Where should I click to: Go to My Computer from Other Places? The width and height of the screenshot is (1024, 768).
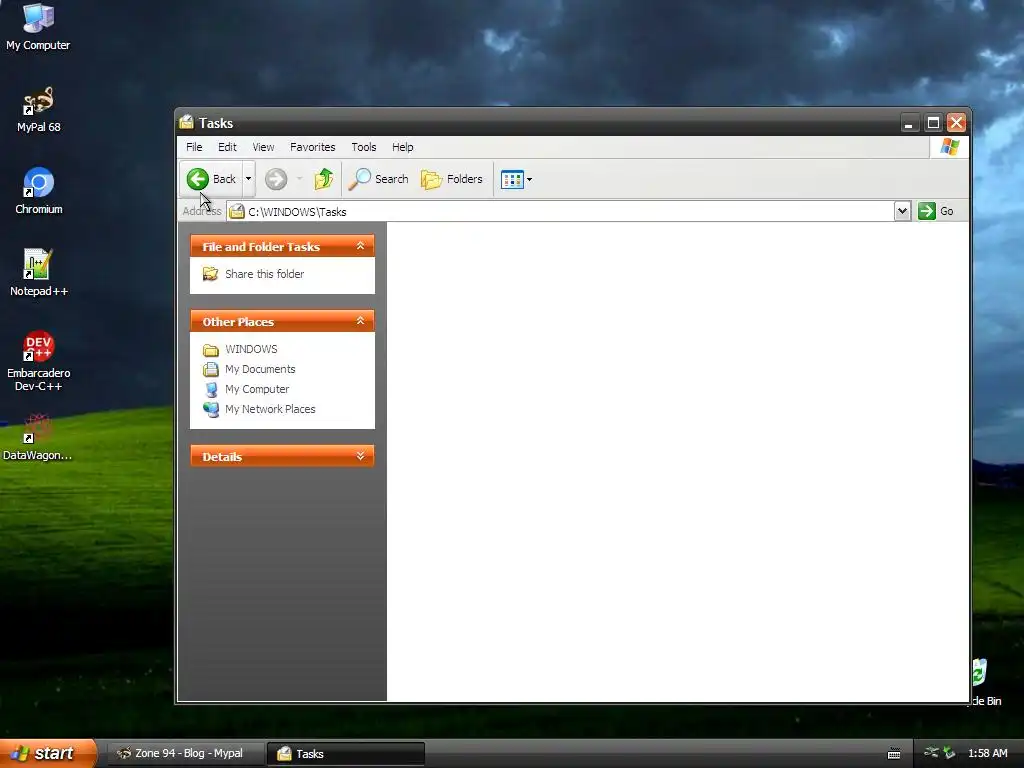257,389
